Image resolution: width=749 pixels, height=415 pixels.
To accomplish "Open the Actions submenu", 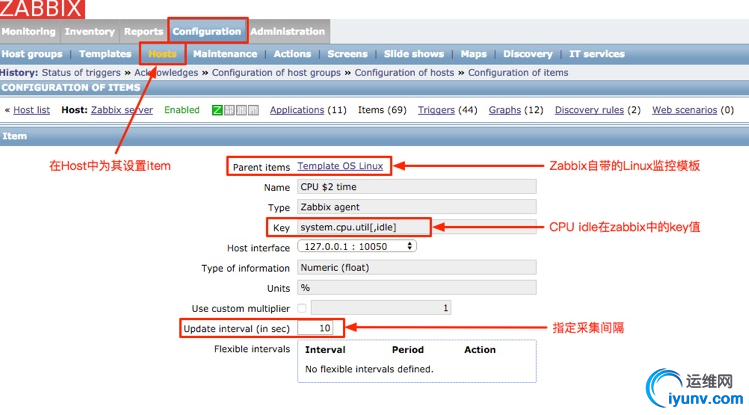I will (292, 54).
